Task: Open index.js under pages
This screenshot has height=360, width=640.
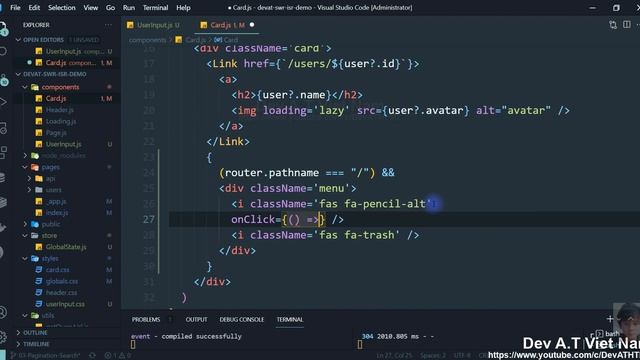Action: 57,213
